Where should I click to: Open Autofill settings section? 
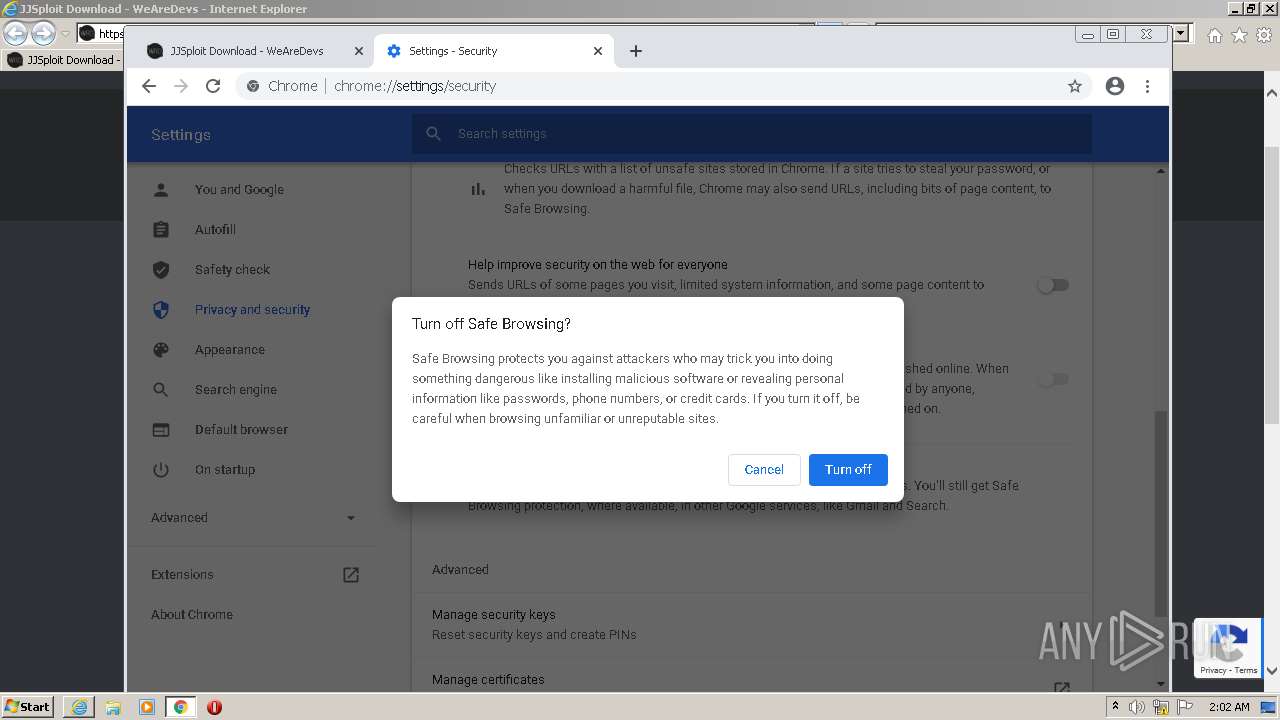click(215, 230)
